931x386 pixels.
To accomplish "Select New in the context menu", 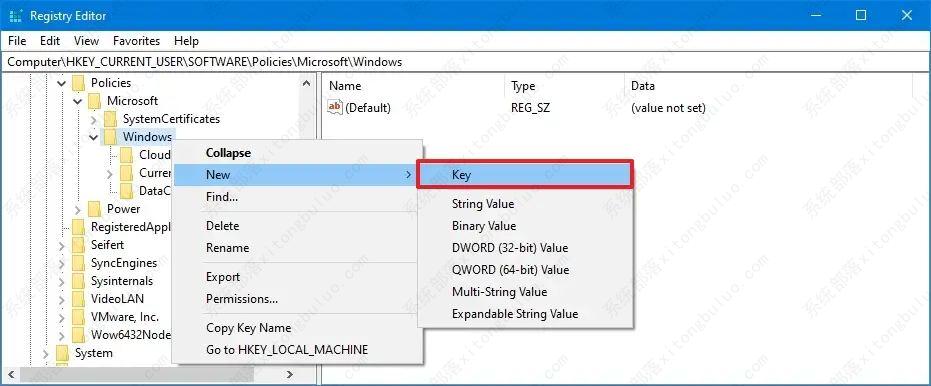I will pos(297,175).
